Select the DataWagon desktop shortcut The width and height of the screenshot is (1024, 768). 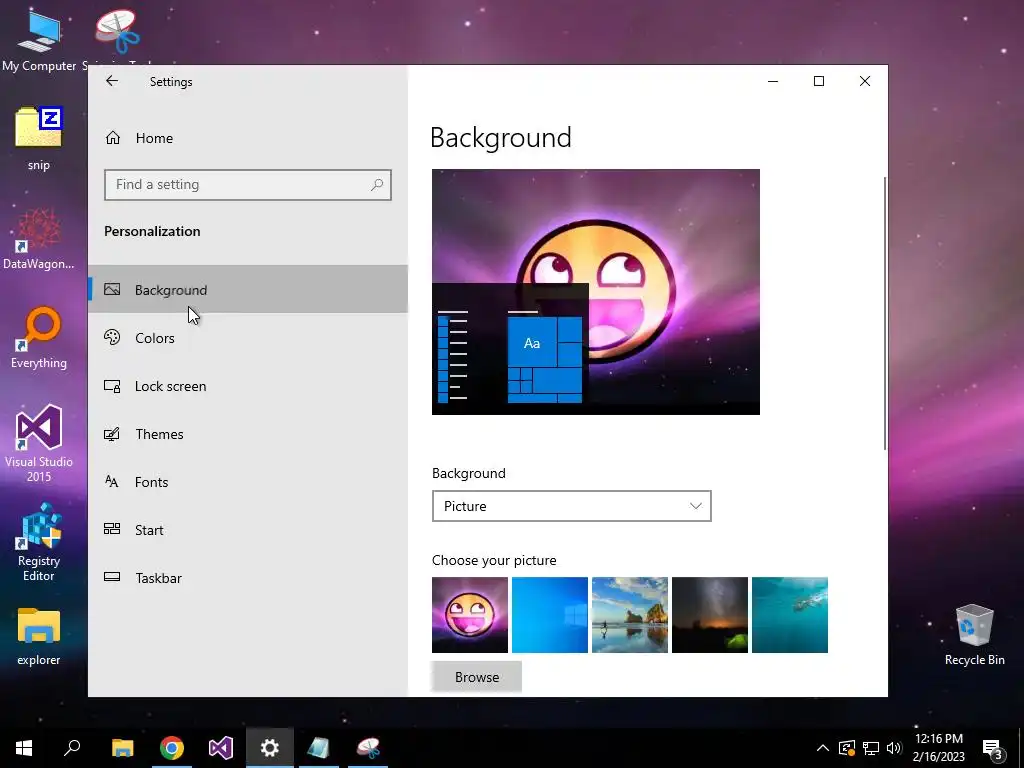click(39, 239)
